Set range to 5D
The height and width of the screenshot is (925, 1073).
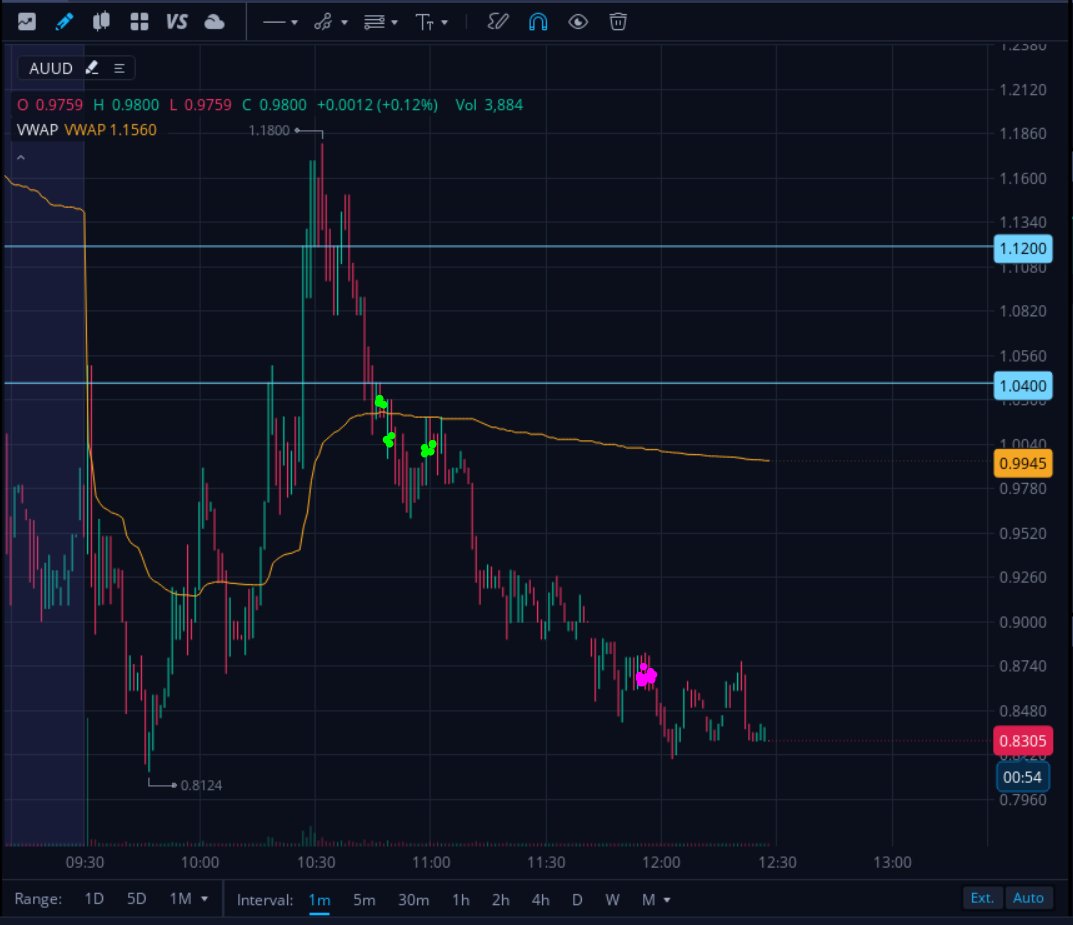[136, 898]
